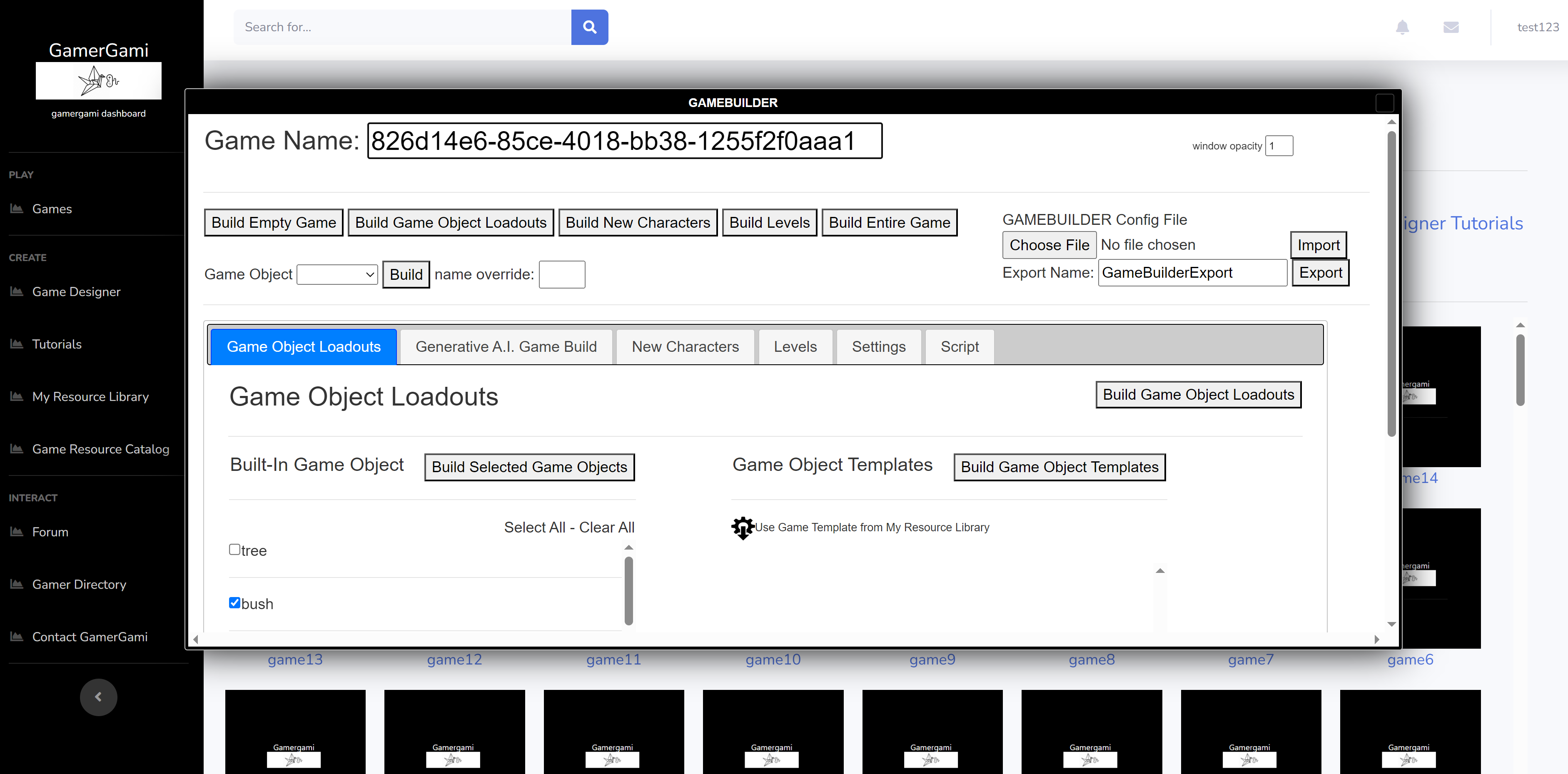Image resolution: width=1568 pixels, height=774 pixels.
Task: Open the Game Object dropdown
Action: point(337,274)
